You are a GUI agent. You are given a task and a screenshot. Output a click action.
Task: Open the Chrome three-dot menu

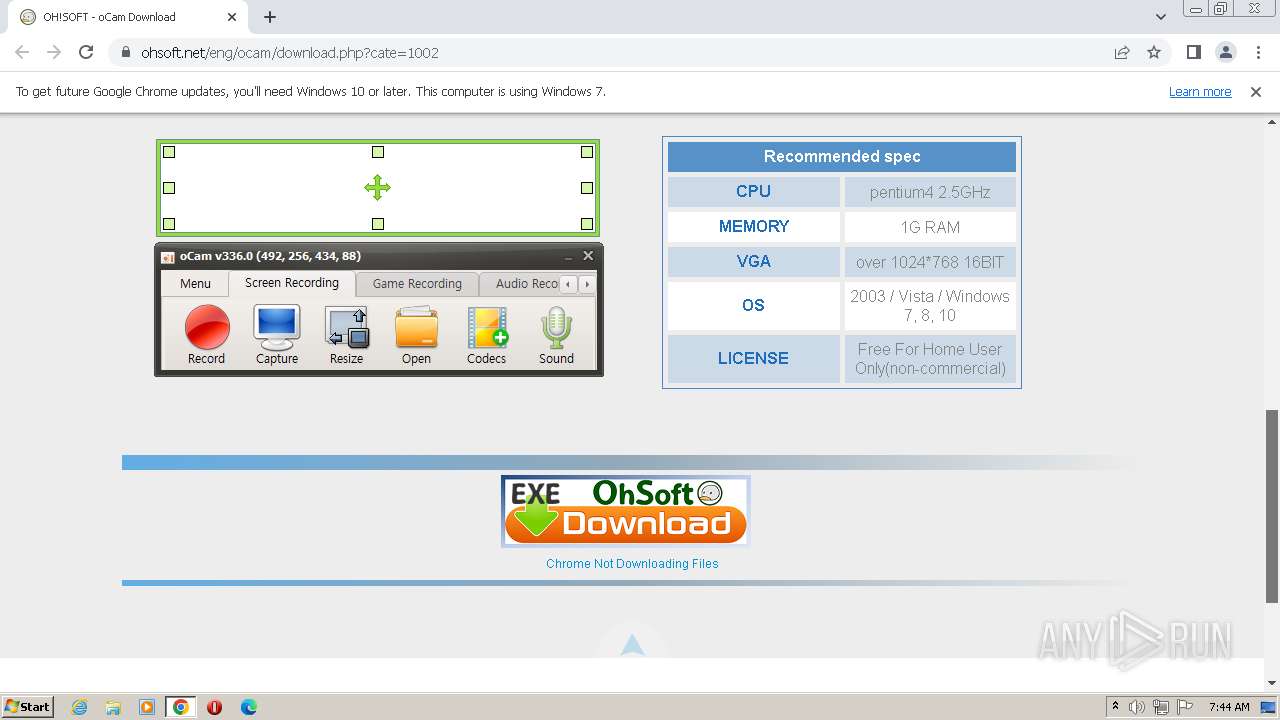1257,53
